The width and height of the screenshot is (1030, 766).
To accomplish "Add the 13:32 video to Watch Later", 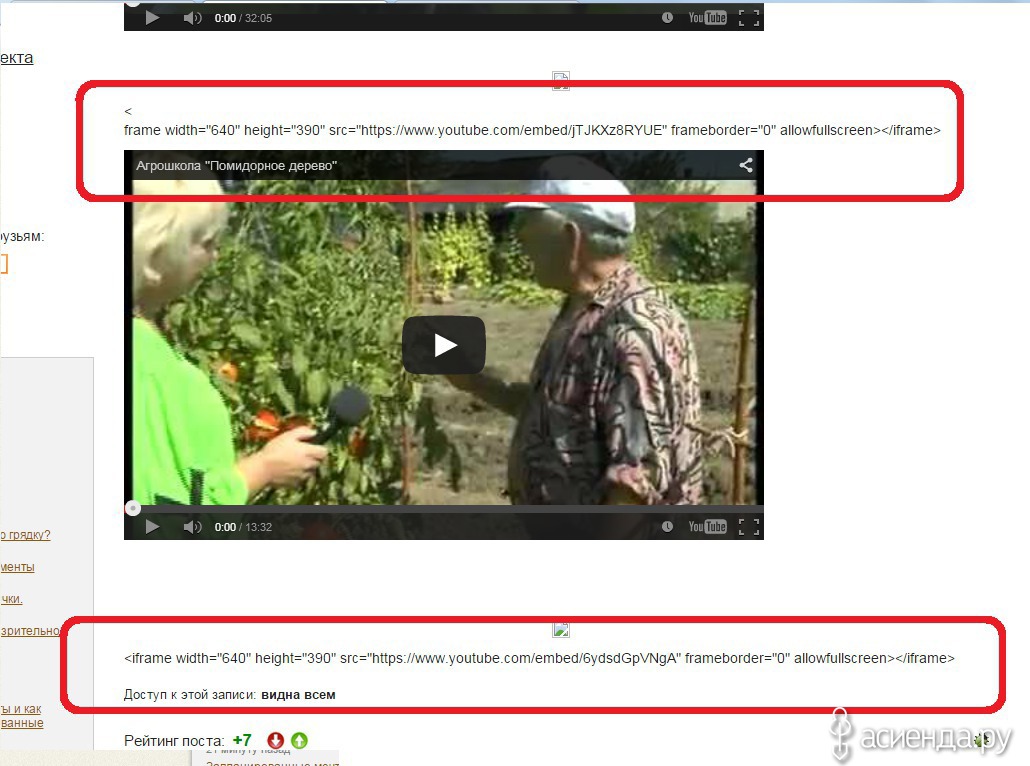I will (x=667, y=526).
